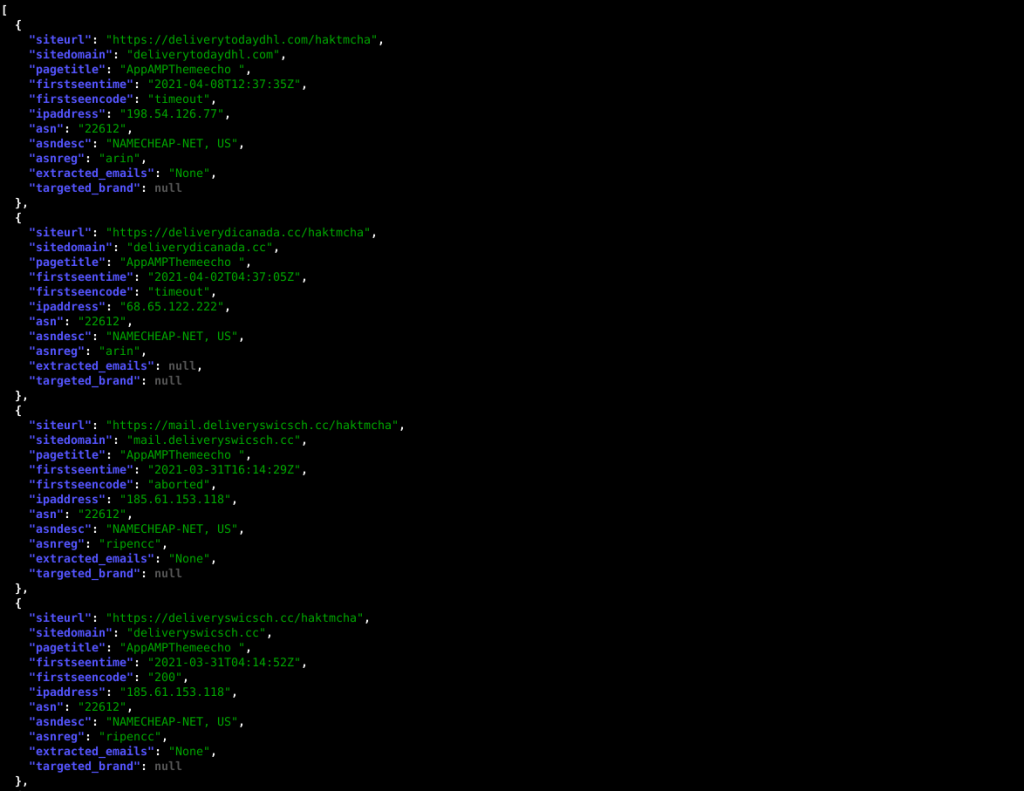This screenshot has height=791, width=1024.
Task: Click the deliverytodaydhl.com siteurl link
Action: coord(242,40)
